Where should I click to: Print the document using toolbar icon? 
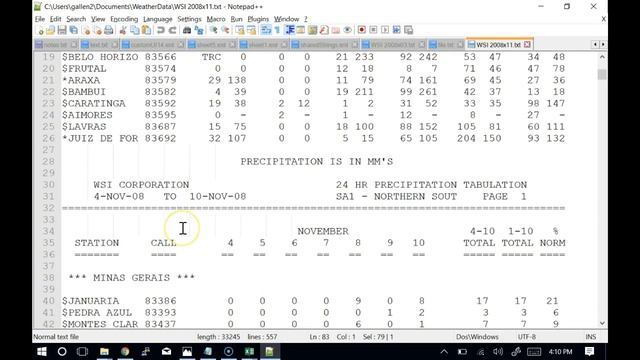109,30
